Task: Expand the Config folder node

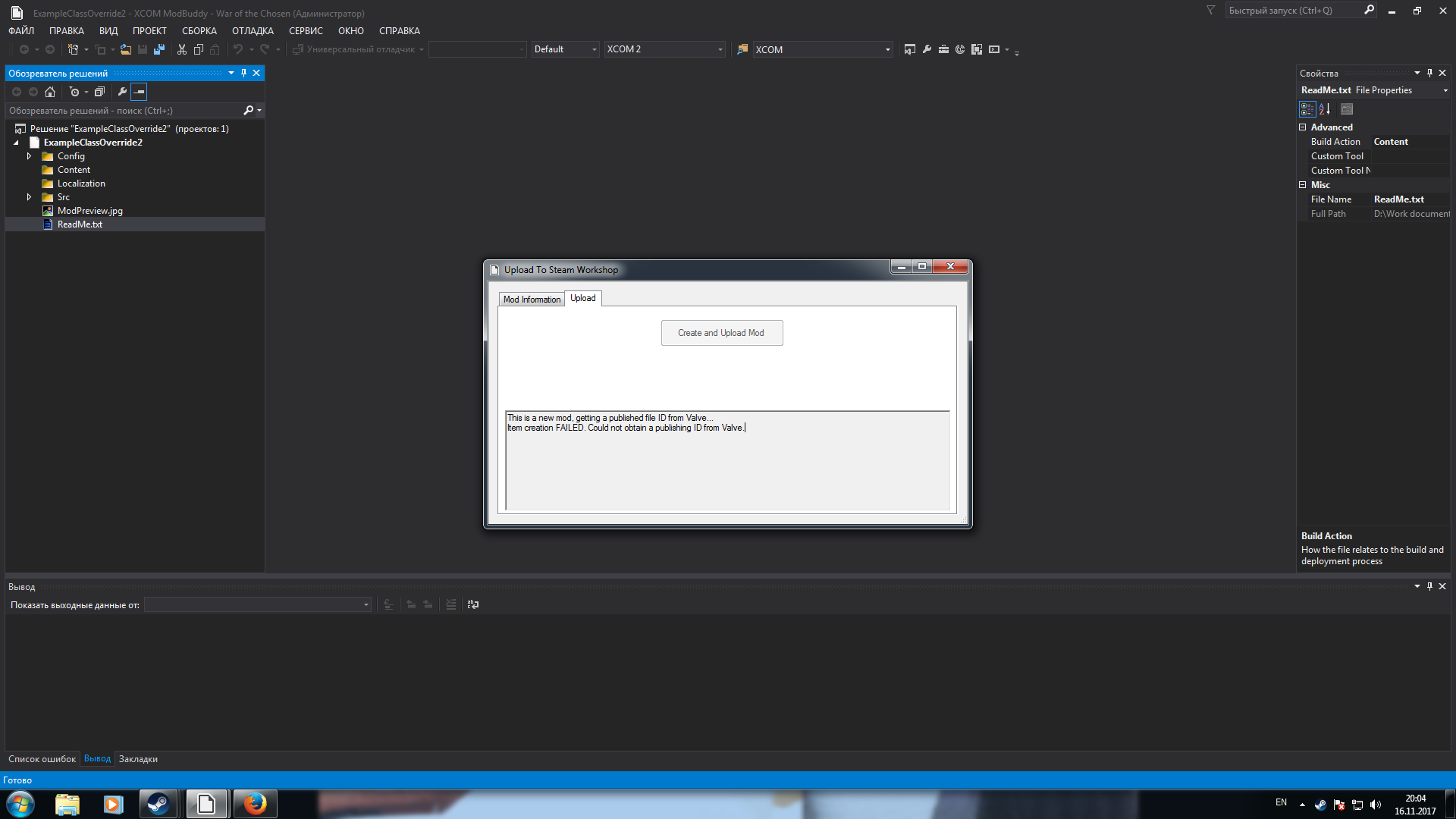Action: [x=29, y=156]
